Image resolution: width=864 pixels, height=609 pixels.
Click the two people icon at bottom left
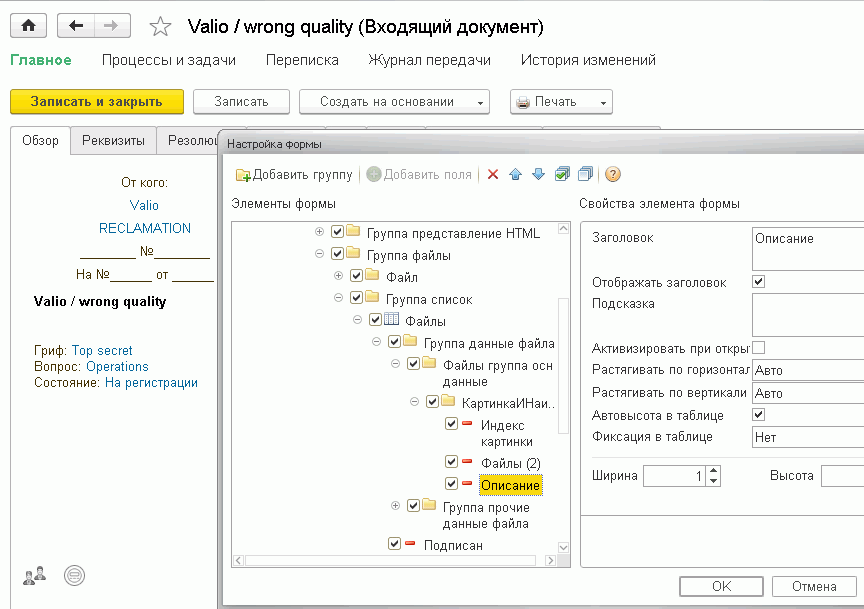[34, 576]
